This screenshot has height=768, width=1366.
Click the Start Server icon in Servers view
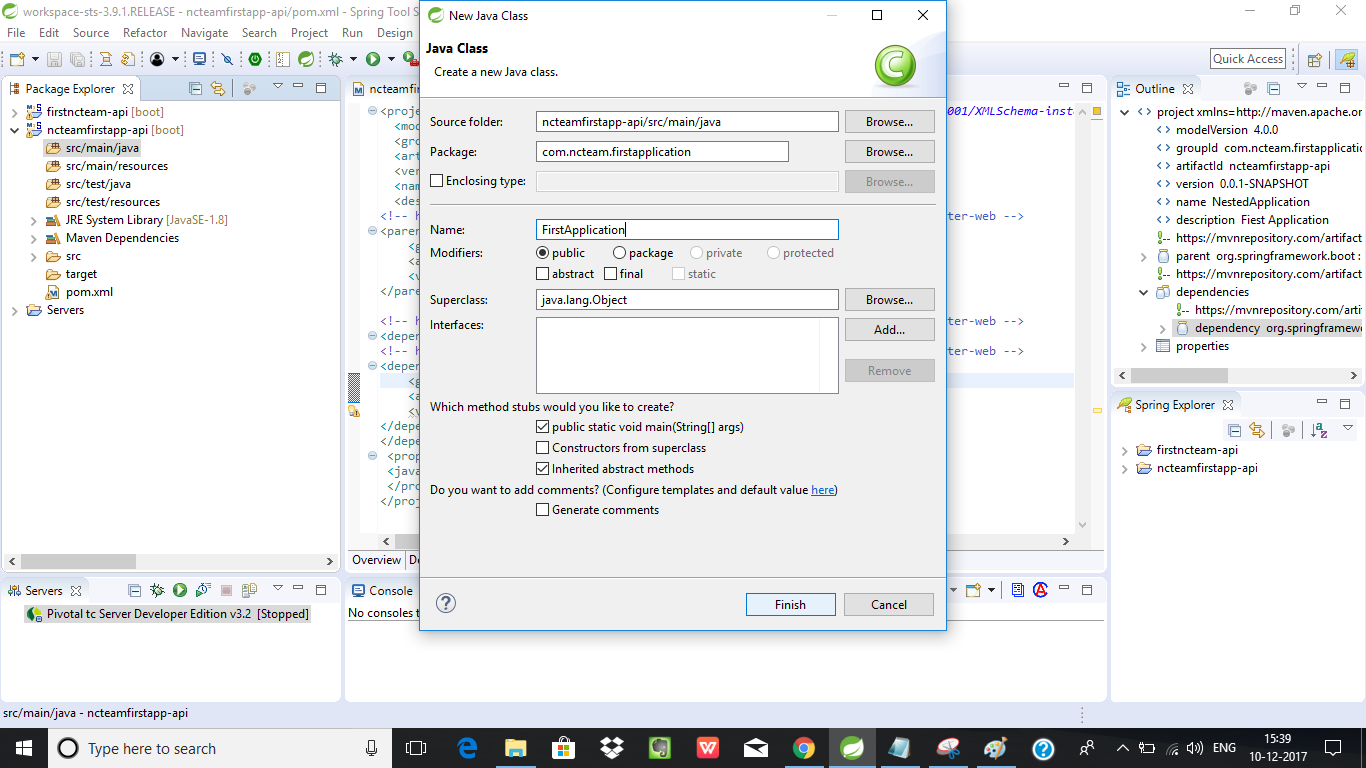[180, 590]
